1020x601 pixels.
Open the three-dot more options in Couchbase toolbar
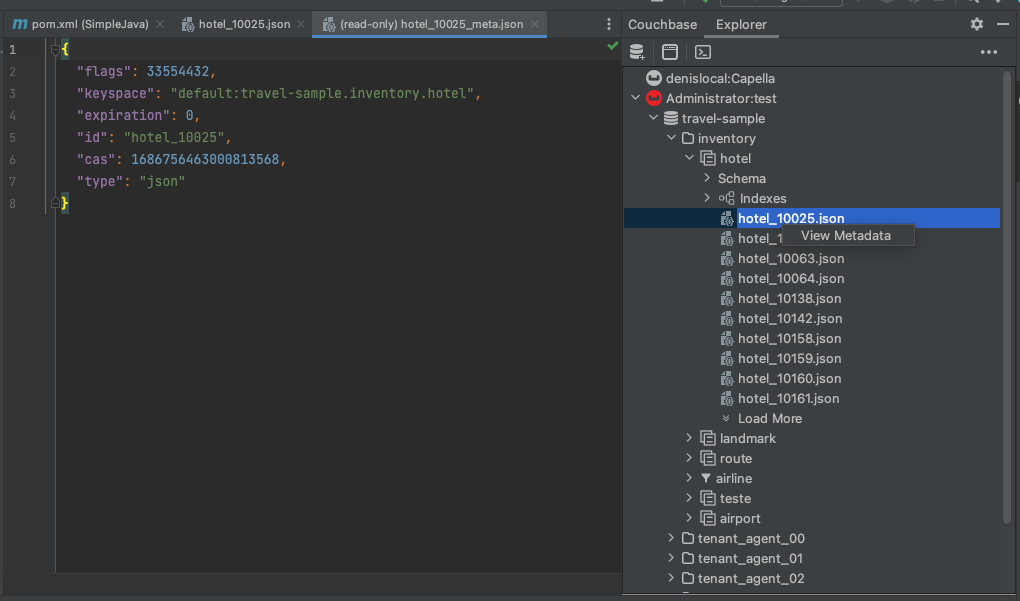989,52
